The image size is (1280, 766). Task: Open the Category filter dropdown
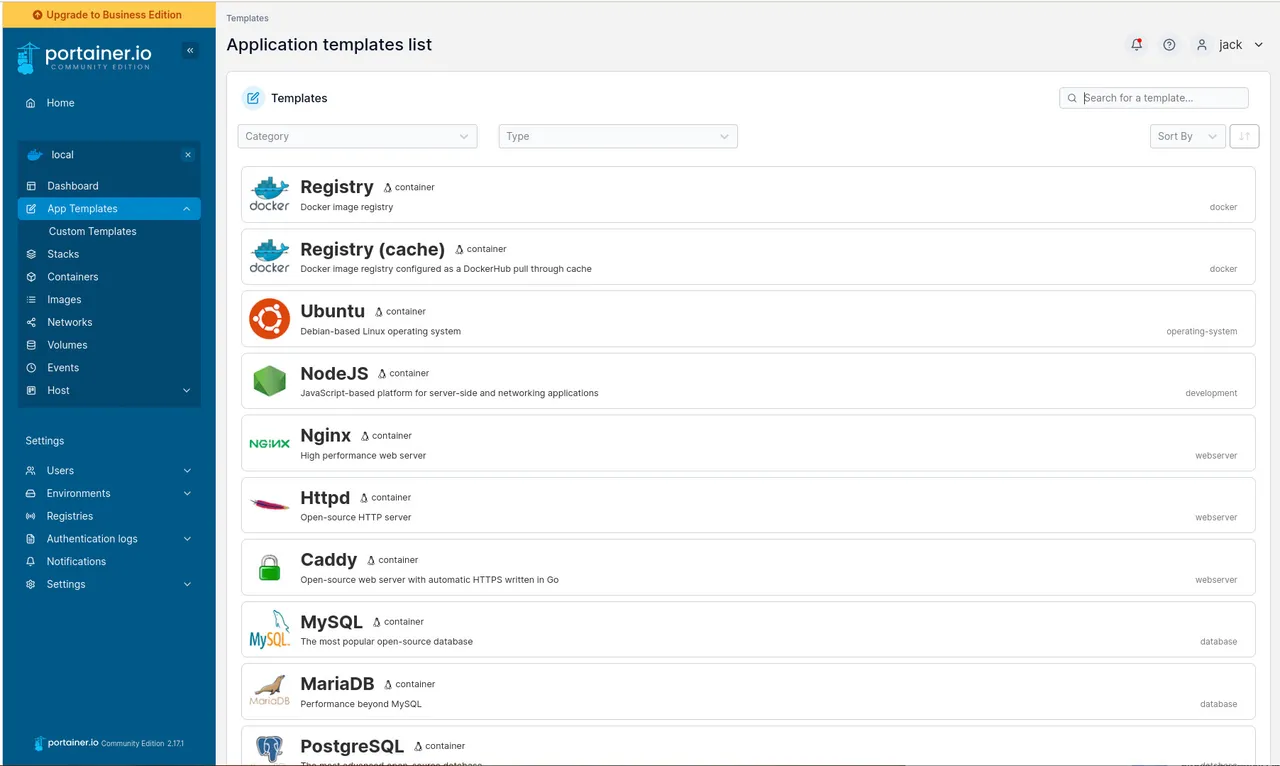tap(357, 136)
